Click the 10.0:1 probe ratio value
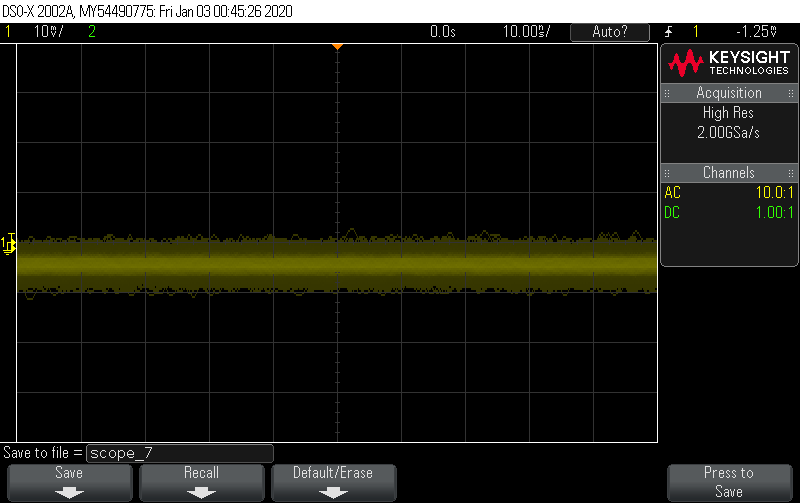 [x=774, y=193]
